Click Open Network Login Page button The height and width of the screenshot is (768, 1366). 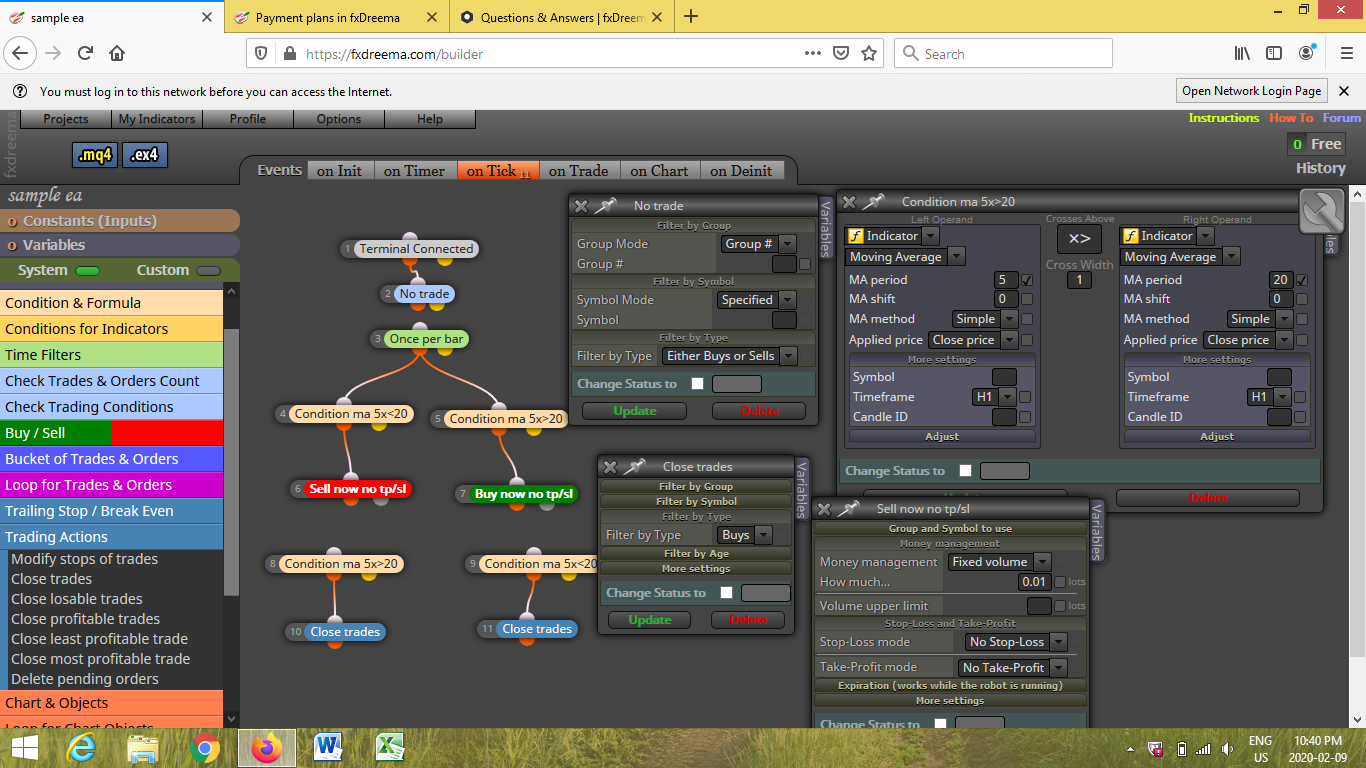(1251, 91)
